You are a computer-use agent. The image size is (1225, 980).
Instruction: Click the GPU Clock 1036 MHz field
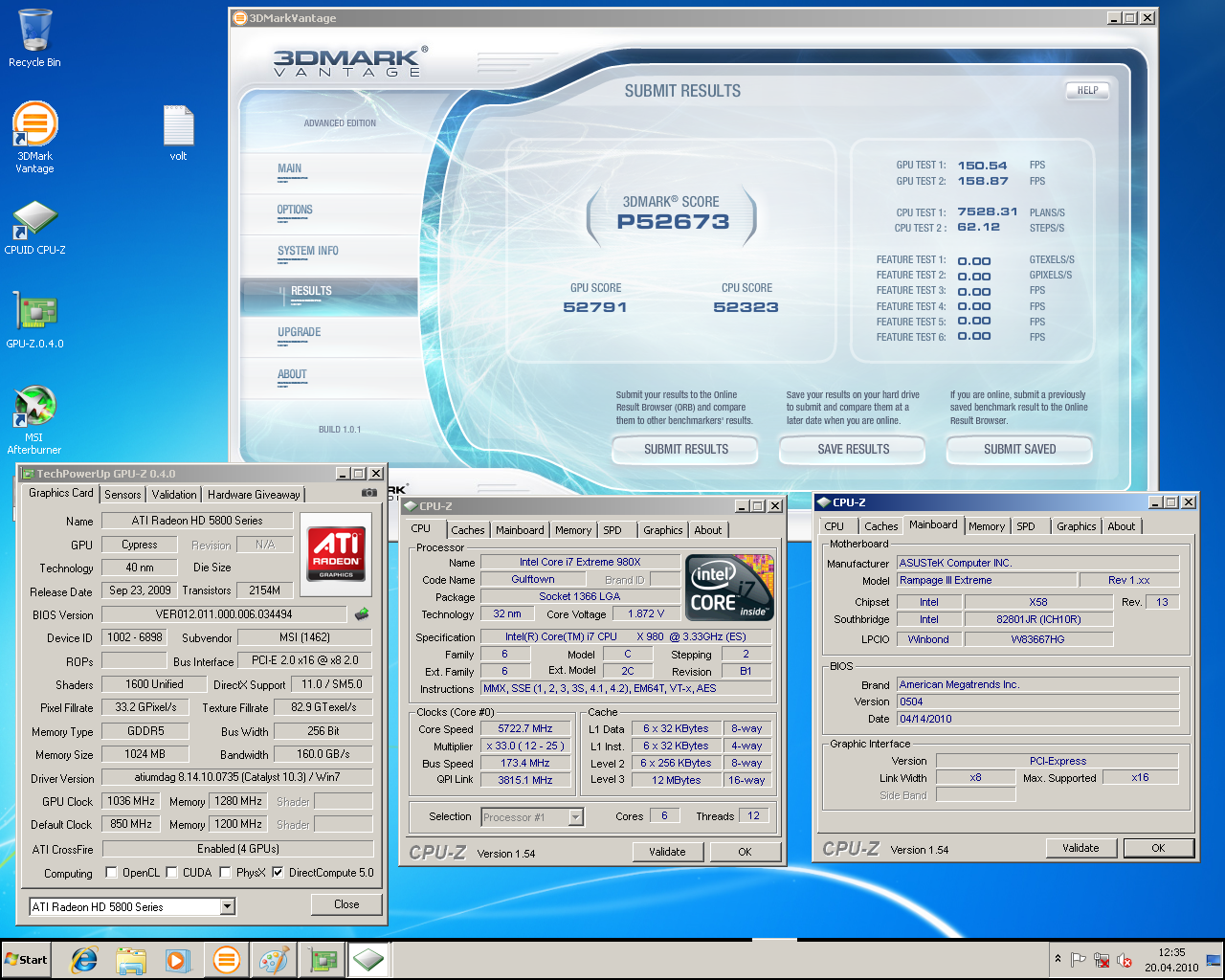point(131,801)
